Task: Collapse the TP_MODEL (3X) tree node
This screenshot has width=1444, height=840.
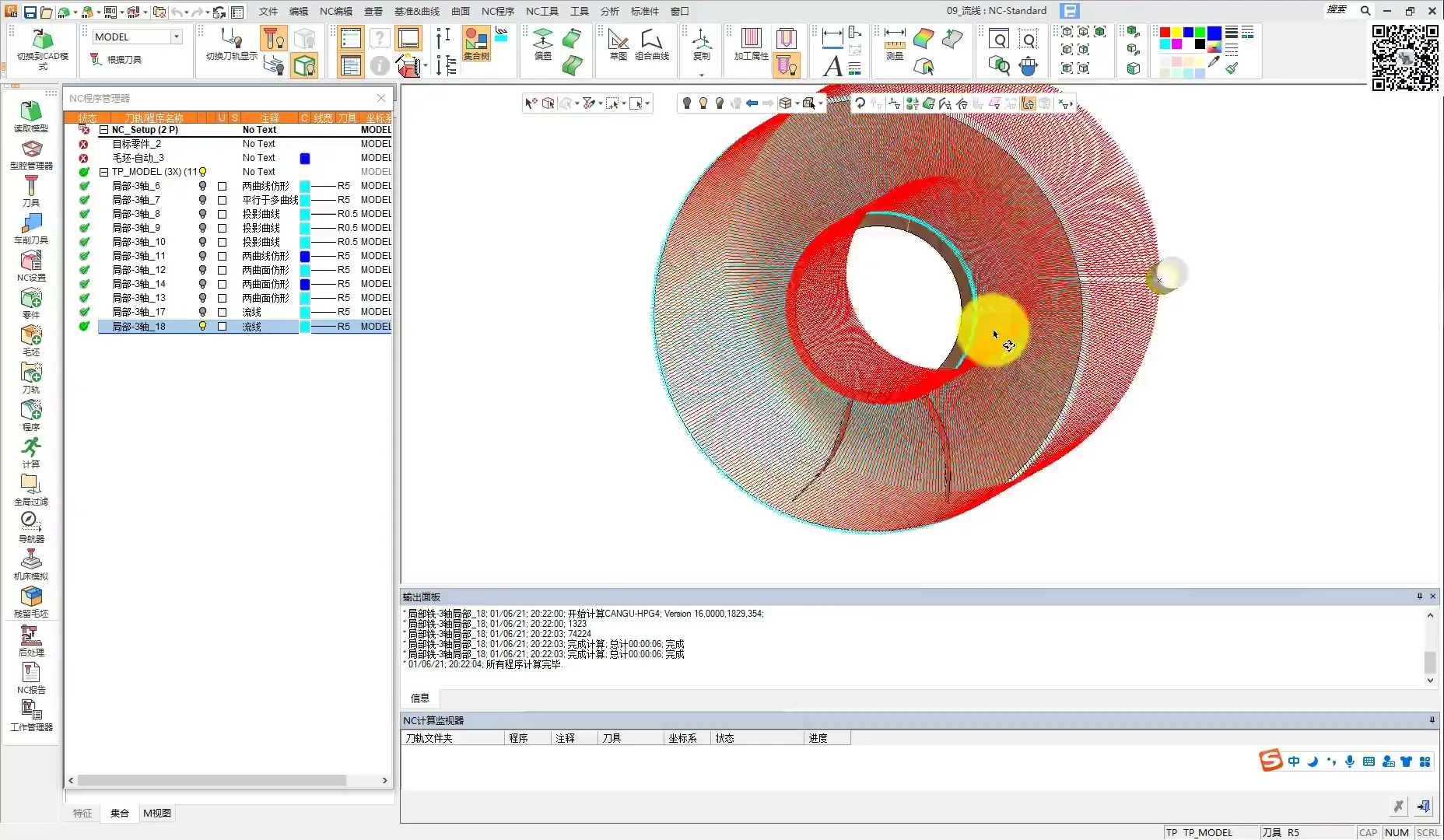Action: 103,173
